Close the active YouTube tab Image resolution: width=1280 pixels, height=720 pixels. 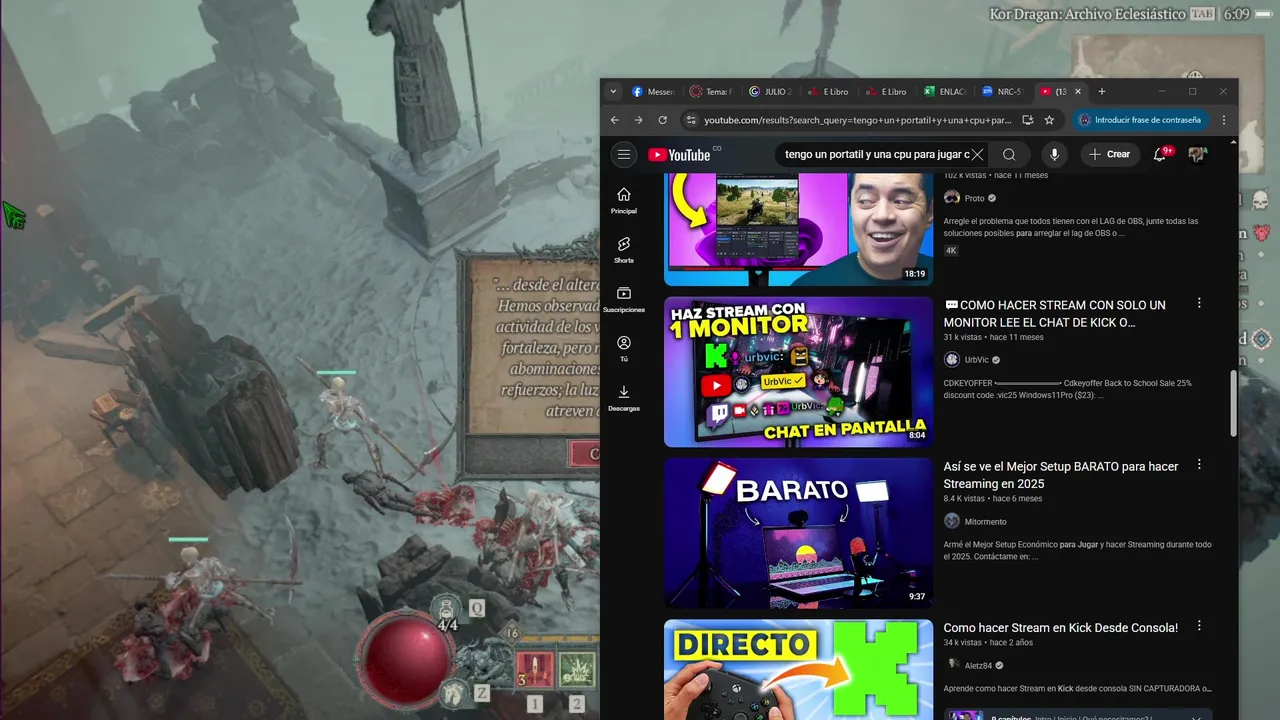(x=1078, y=91)
